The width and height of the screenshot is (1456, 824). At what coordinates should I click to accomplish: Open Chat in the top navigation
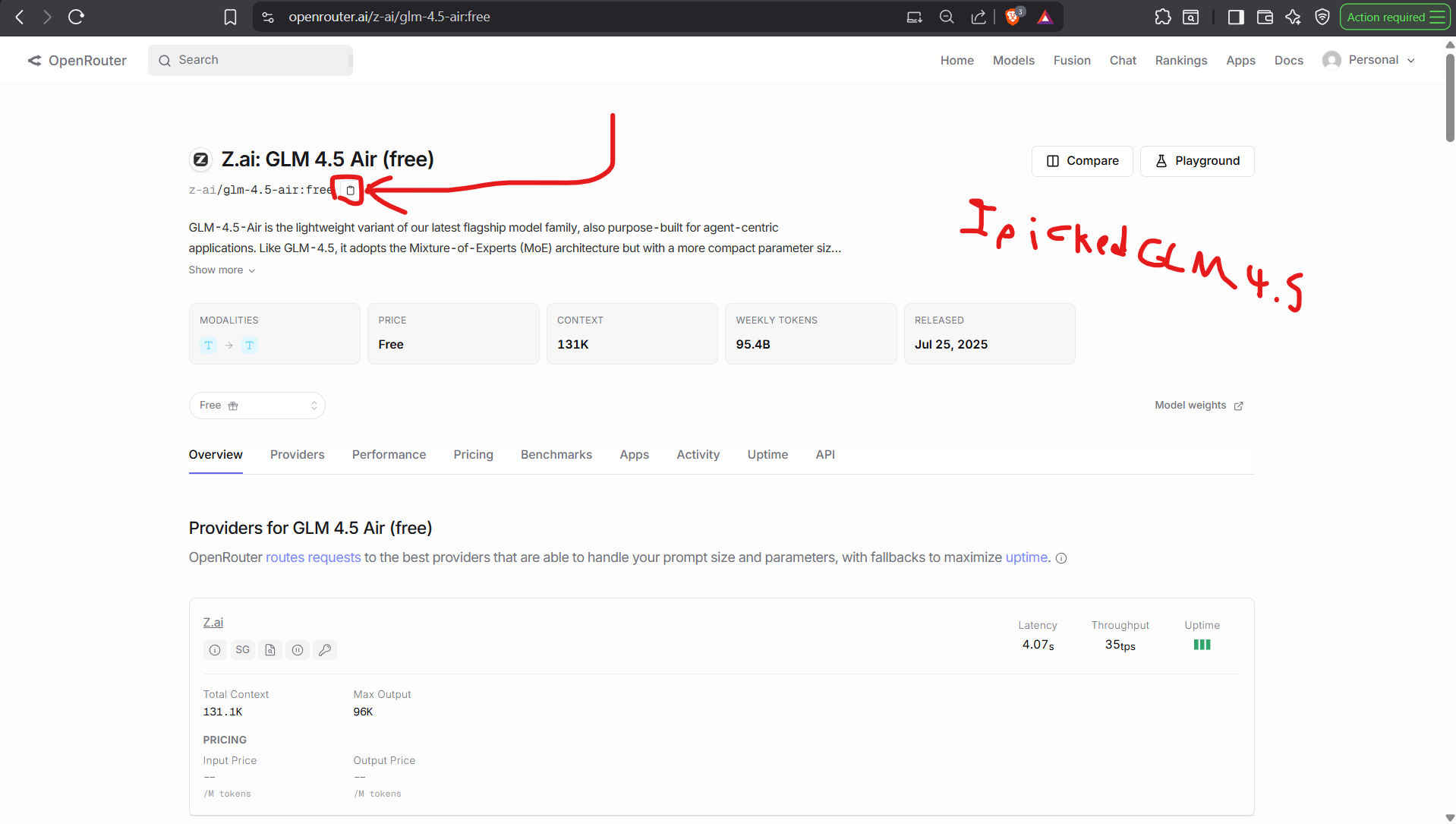point(1123,60)
